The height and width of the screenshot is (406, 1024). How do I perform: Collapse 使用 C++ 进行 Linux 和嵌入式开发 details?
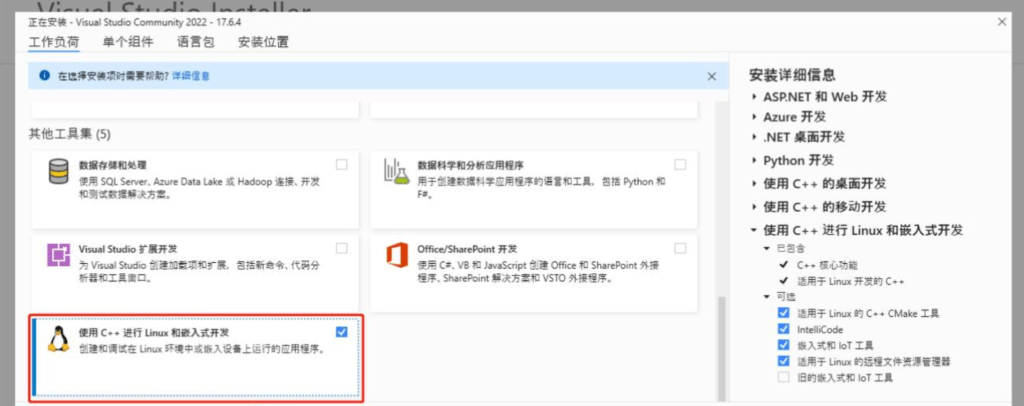[x=754, y=230]
